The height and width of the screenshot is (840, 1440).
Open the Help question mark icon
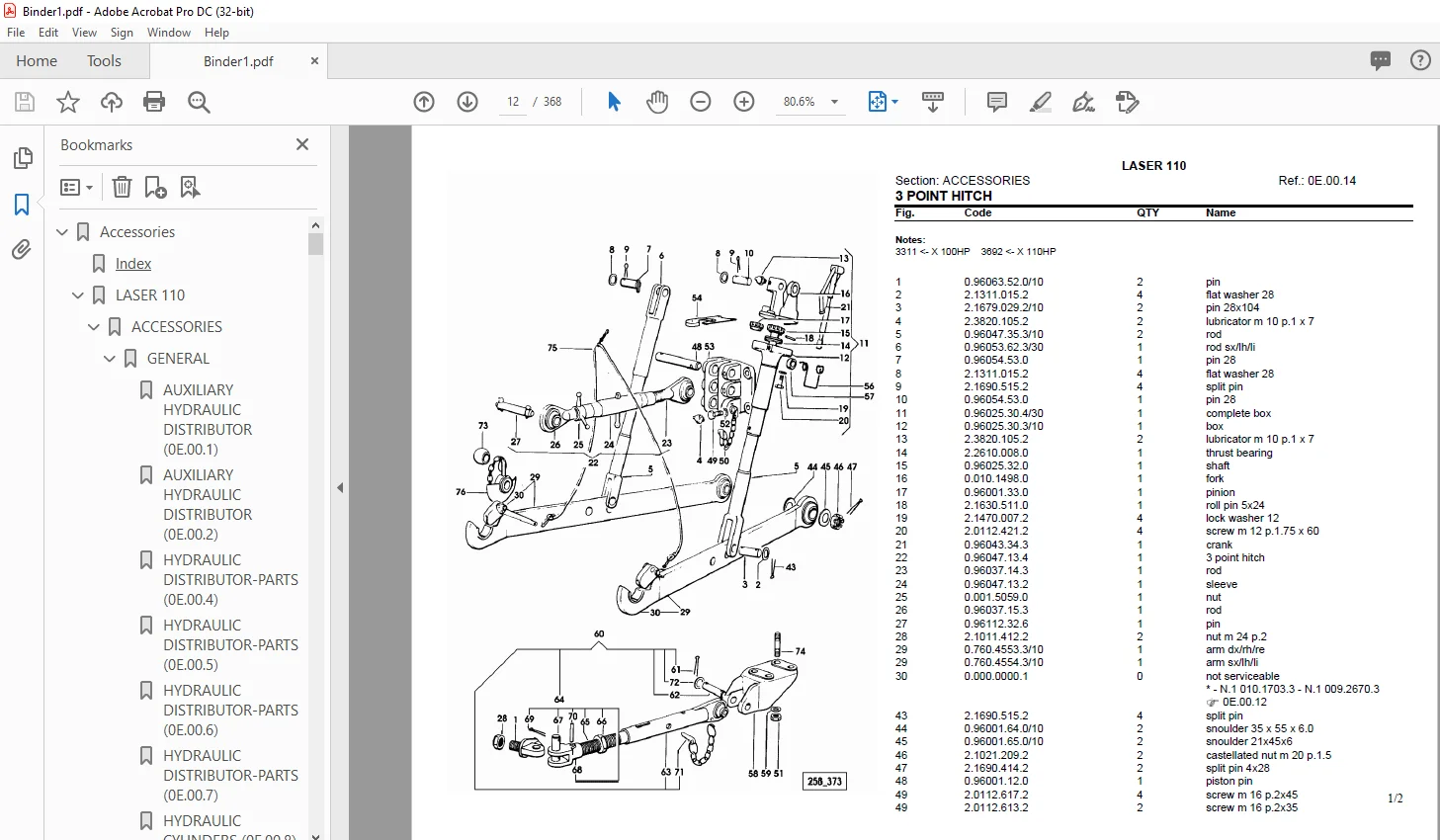(1420, 60)
